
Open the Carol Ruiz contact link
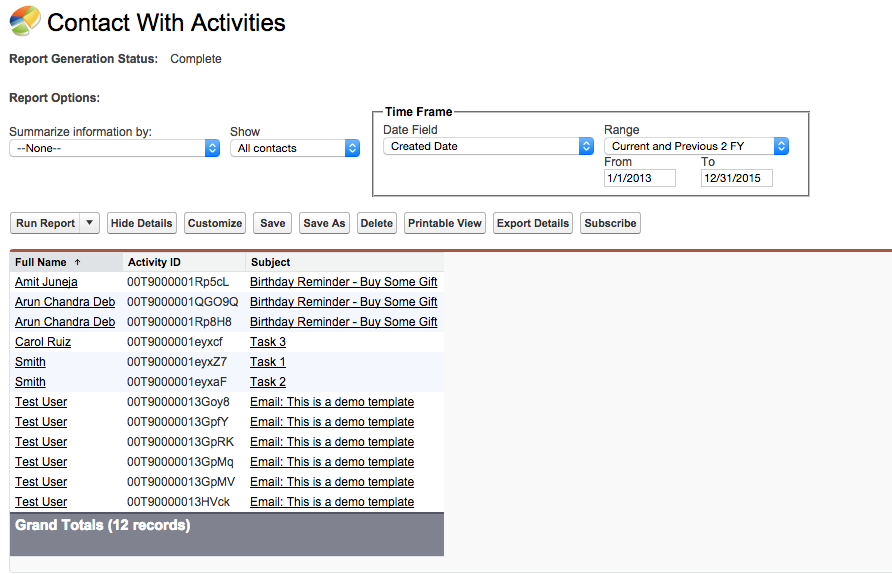(43, 342)
